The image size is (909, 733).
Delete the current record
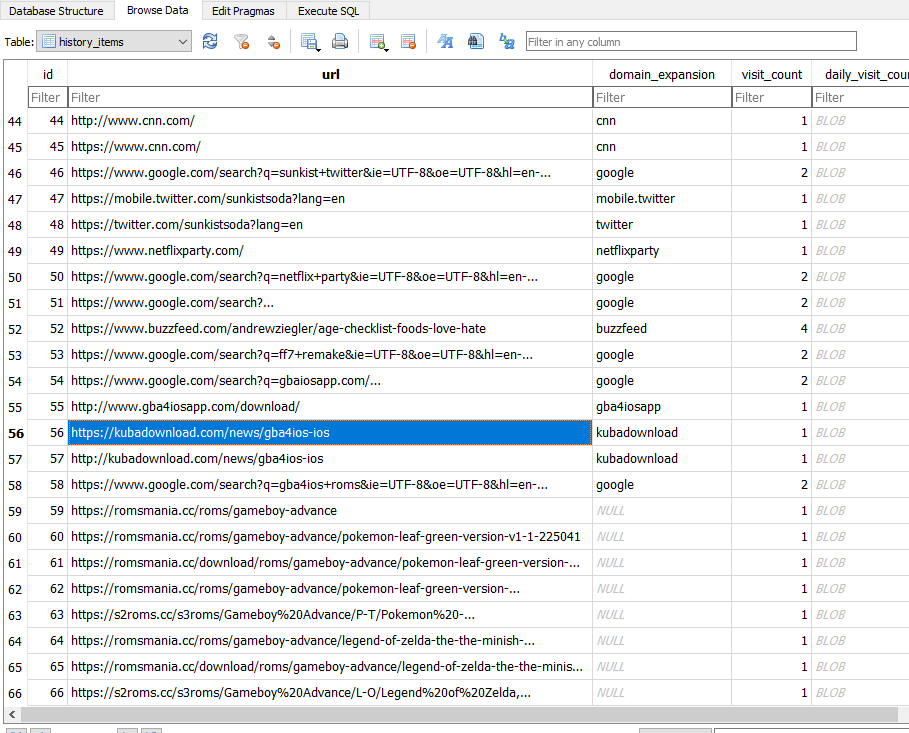tap(408, 41)
